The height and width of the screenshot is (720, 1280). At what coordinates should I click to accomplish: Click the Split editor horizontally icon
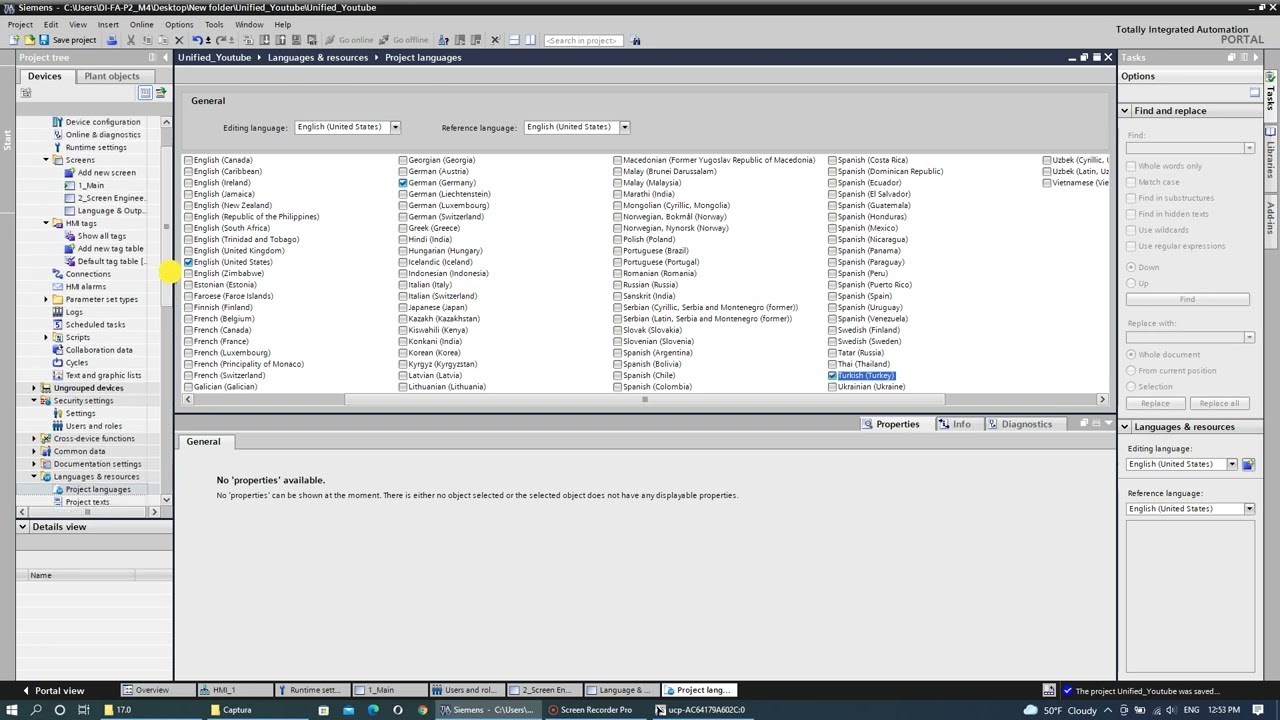tap(514, 40)
